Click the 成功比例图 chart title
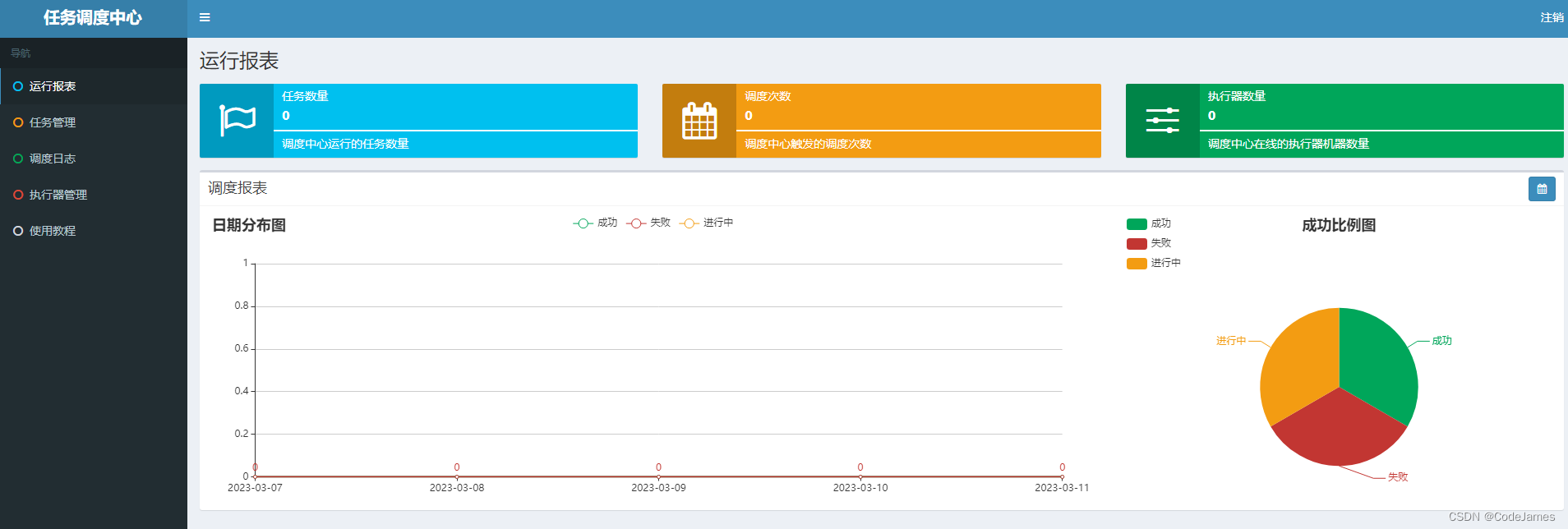The width and height of the screenshot is (1568, 529). [1339, 225]
